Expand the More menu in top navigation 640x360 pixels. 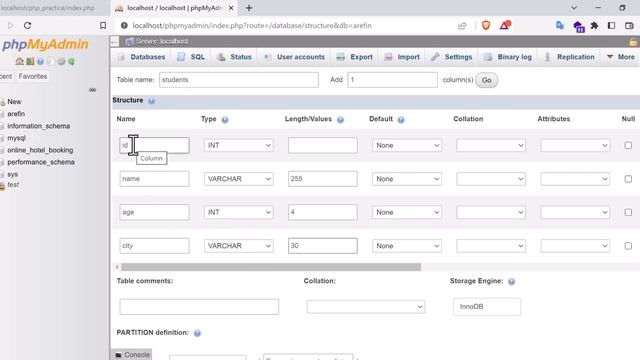coord(621,57)
